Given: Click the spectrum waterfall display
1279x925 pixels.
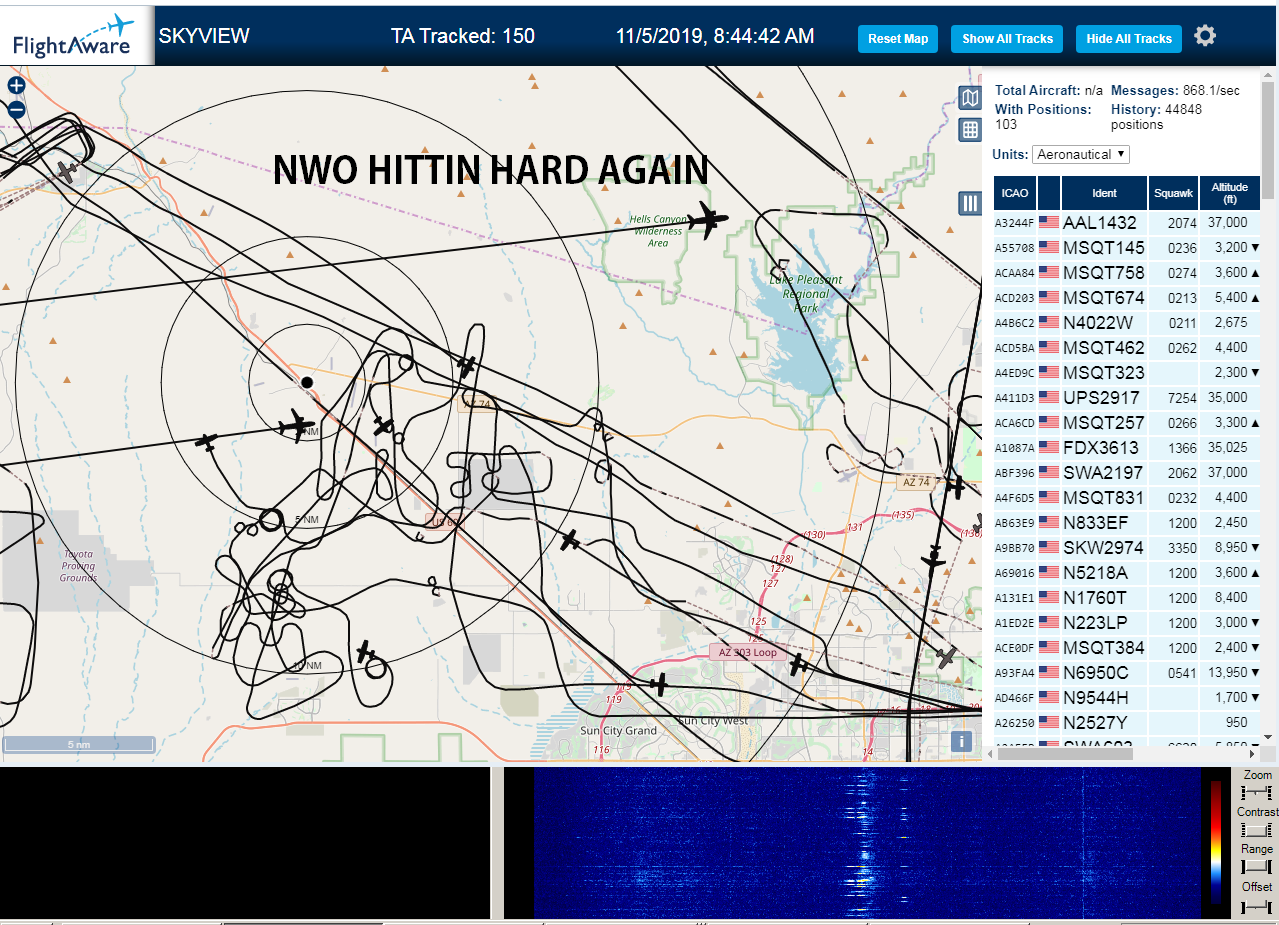Looking at the screenshot, I should [x=867, y=843].
